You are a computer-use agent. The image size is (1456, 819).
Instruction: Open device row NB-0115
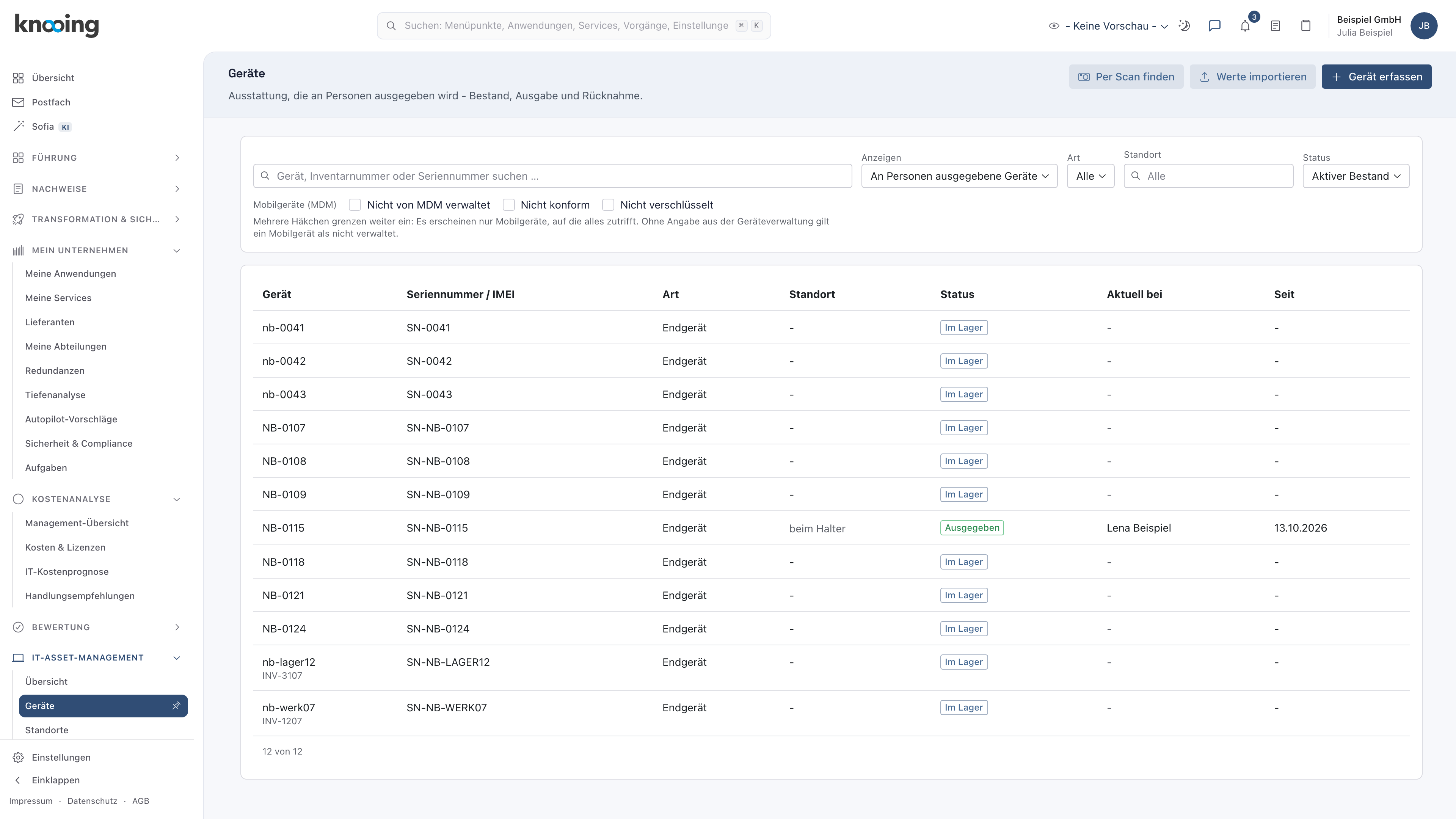831,528
